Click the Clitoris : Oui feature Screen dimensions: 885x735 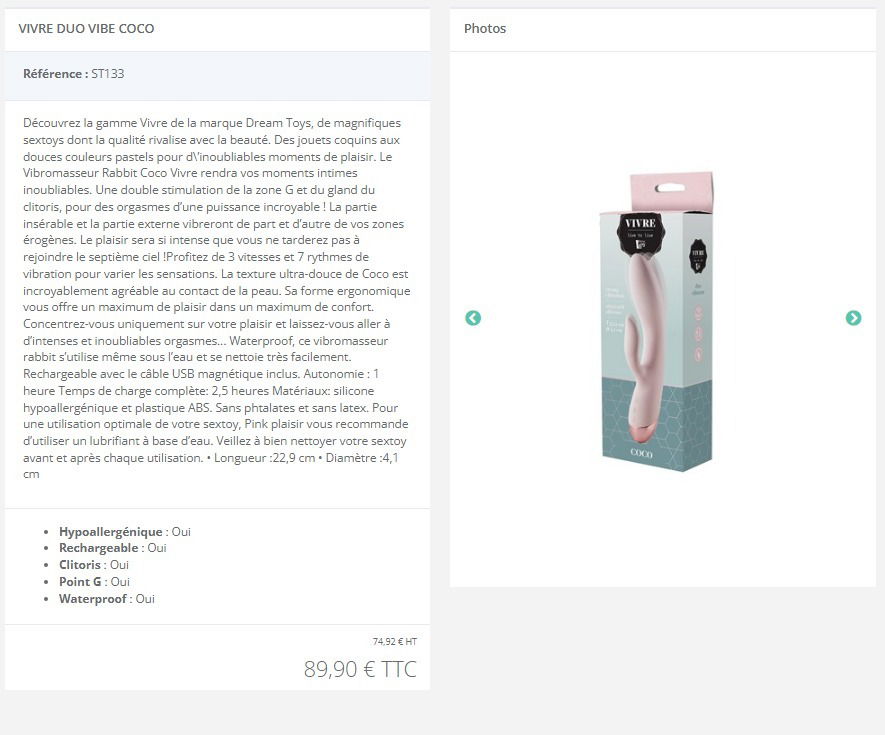(94, 565)
